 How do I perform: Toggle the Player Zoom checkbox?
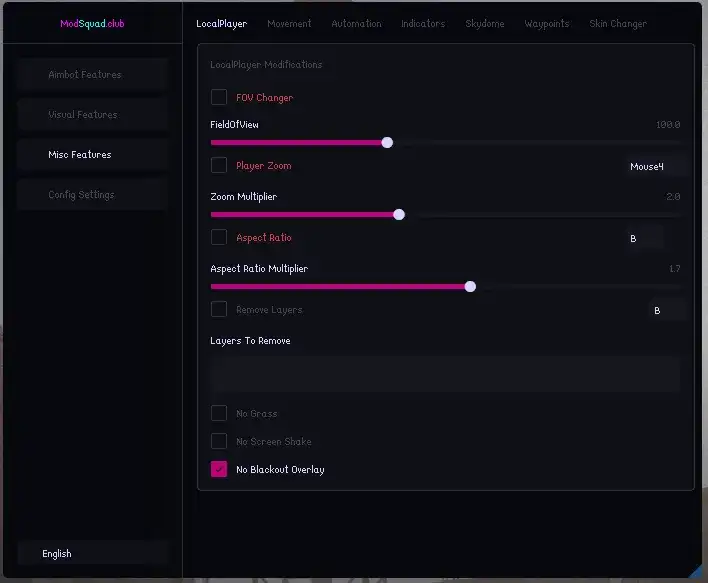pos(219,165)
